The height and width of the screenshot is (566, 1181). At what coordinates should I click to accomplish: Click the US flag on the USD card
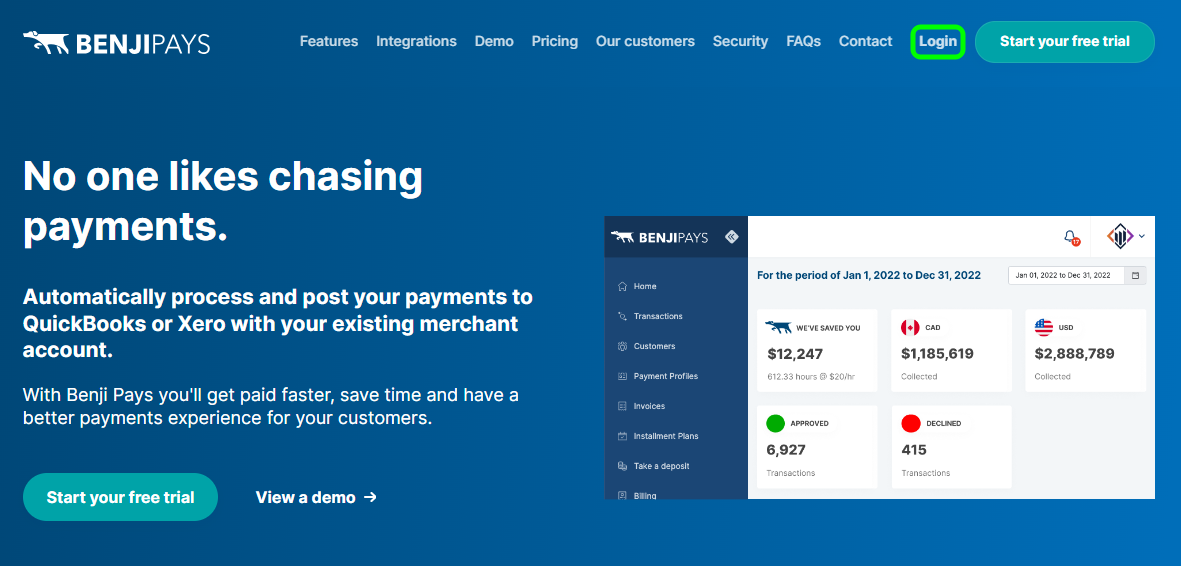1044,327
